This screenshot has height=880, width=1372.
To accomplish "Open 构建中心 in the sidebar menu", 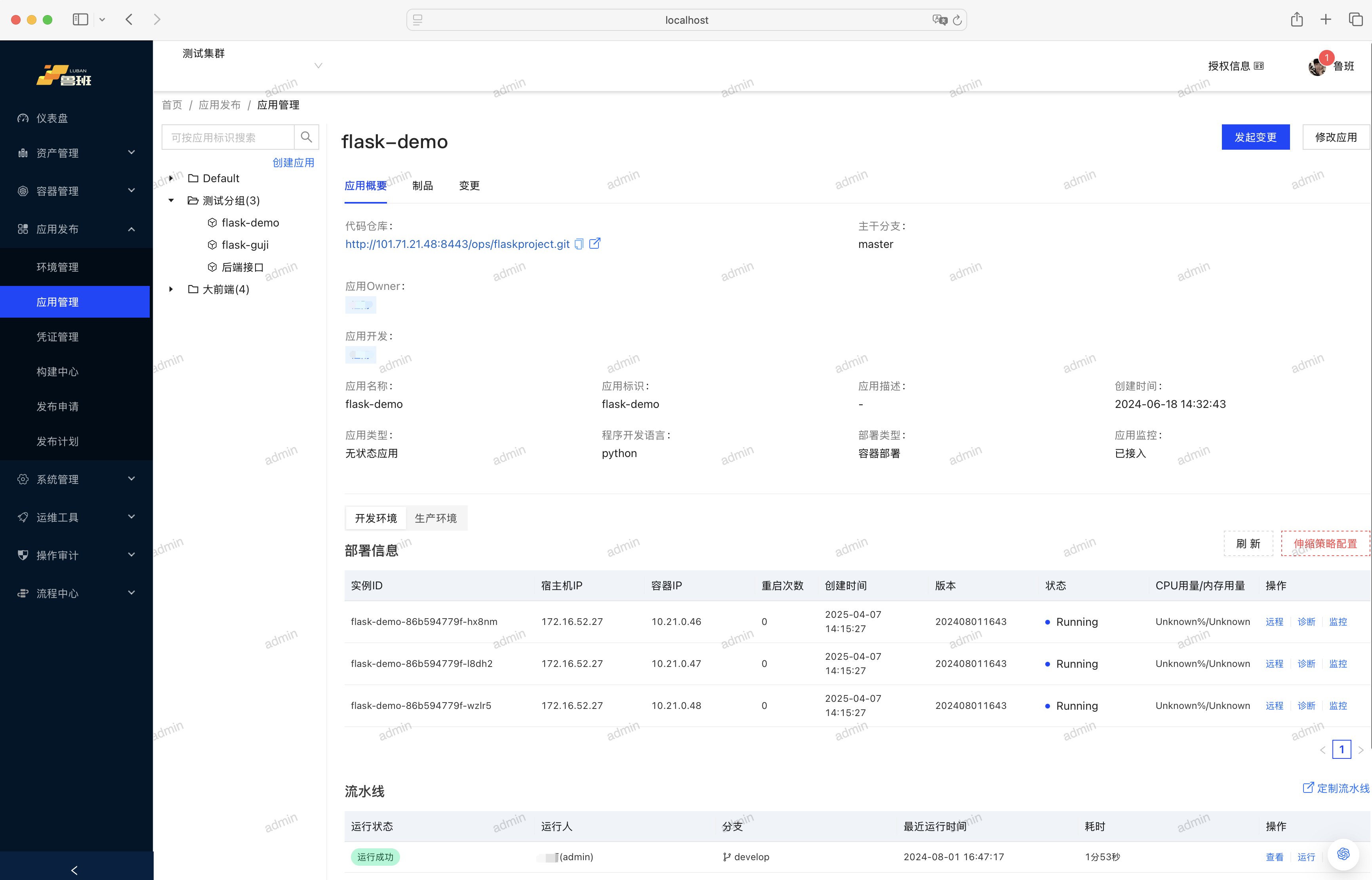I will click(x=58, y=371).
